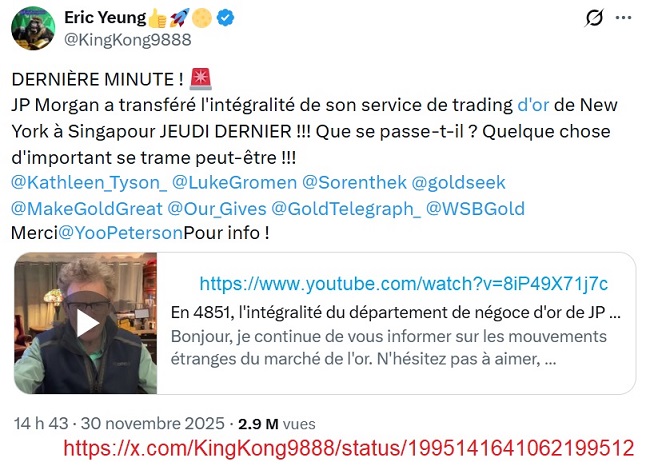Open the @MakeGoldGreat mention
650x466 pixels.
(87, 209)
